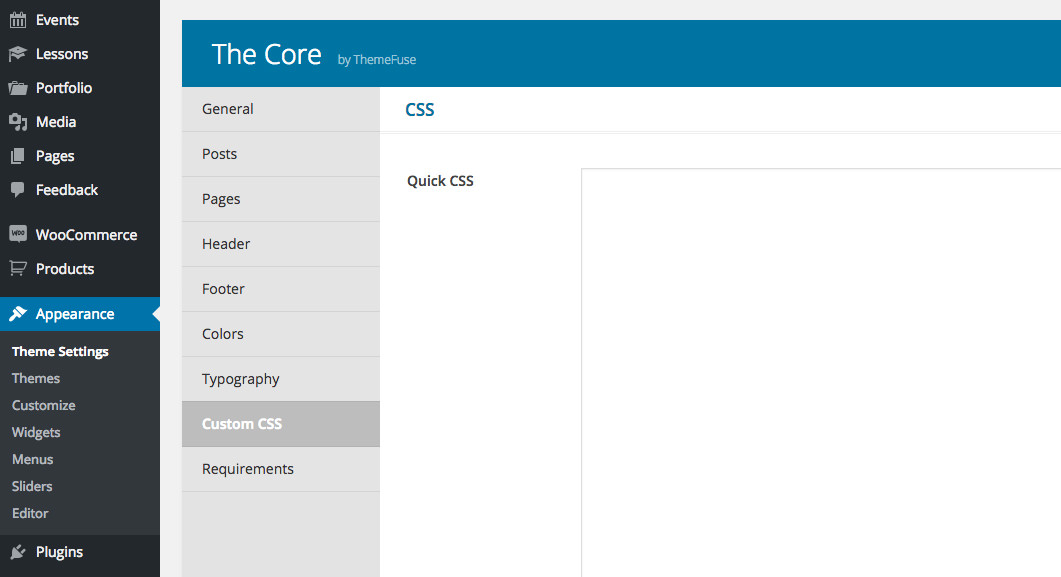Click the Feedback speech bubble icon

(18, 190)
